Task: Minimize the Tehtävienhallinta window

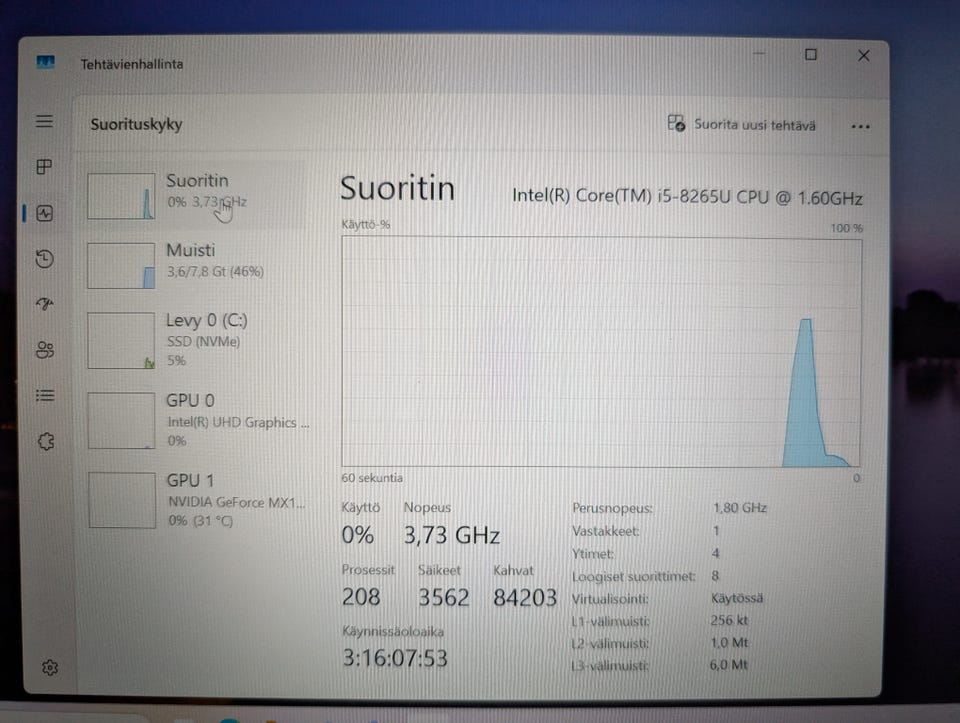Action: click(759, 54)
